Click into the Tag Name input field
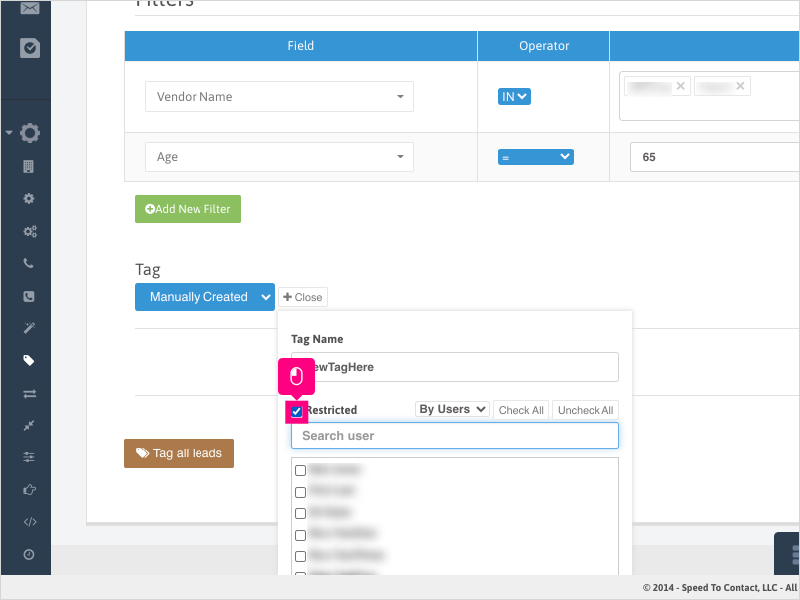This screenshot has width=800, height=600. 455,367
